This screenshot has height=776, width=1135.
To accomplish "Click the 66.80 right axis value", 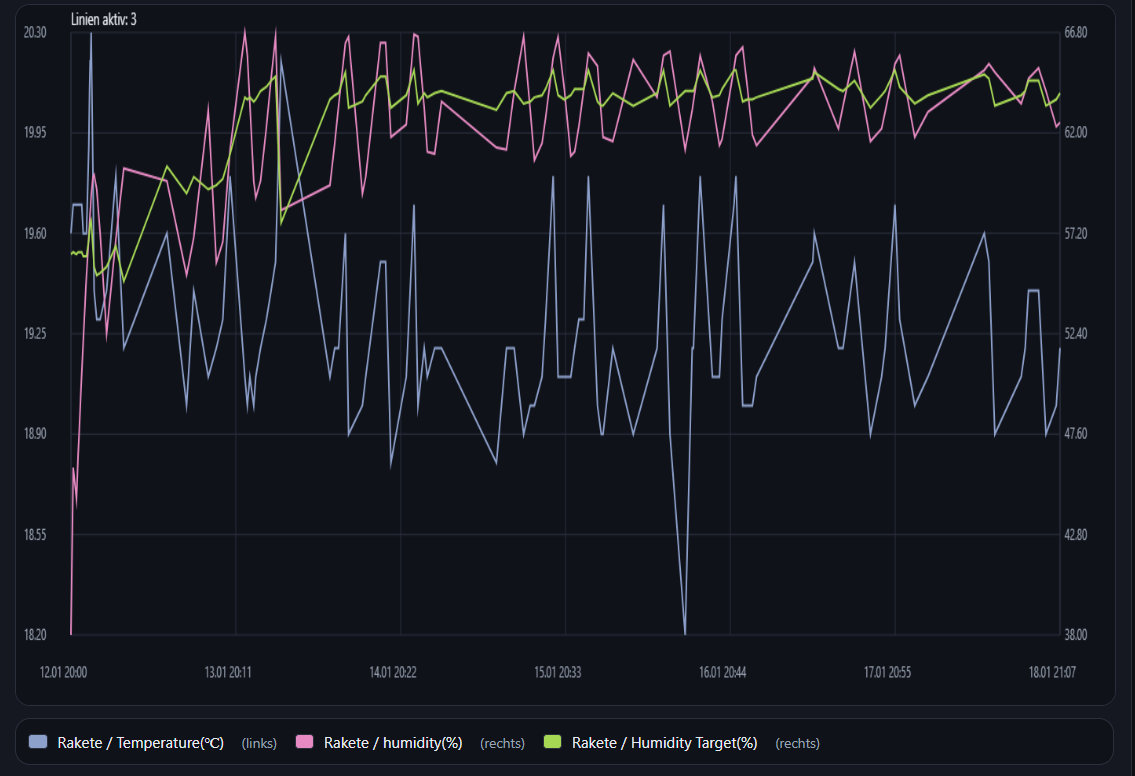I will coord(1075,32).
